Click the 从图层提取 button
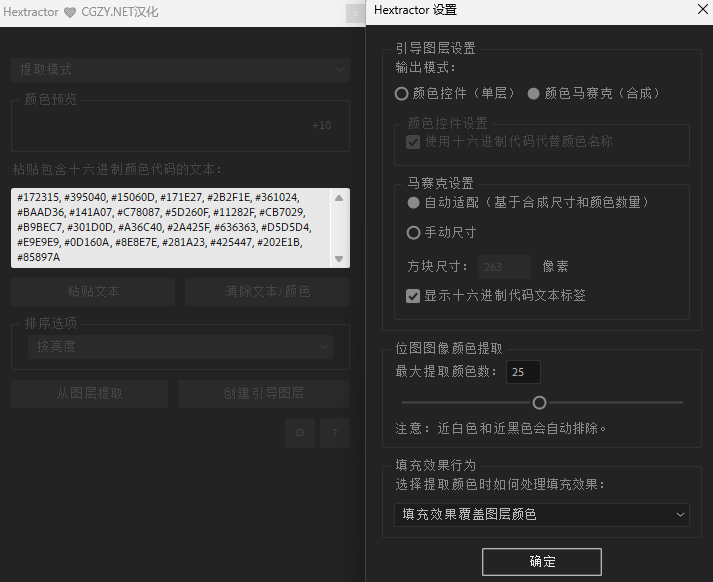Image resolution: width=713 pixels, height=582 pixels. point(90,394)
